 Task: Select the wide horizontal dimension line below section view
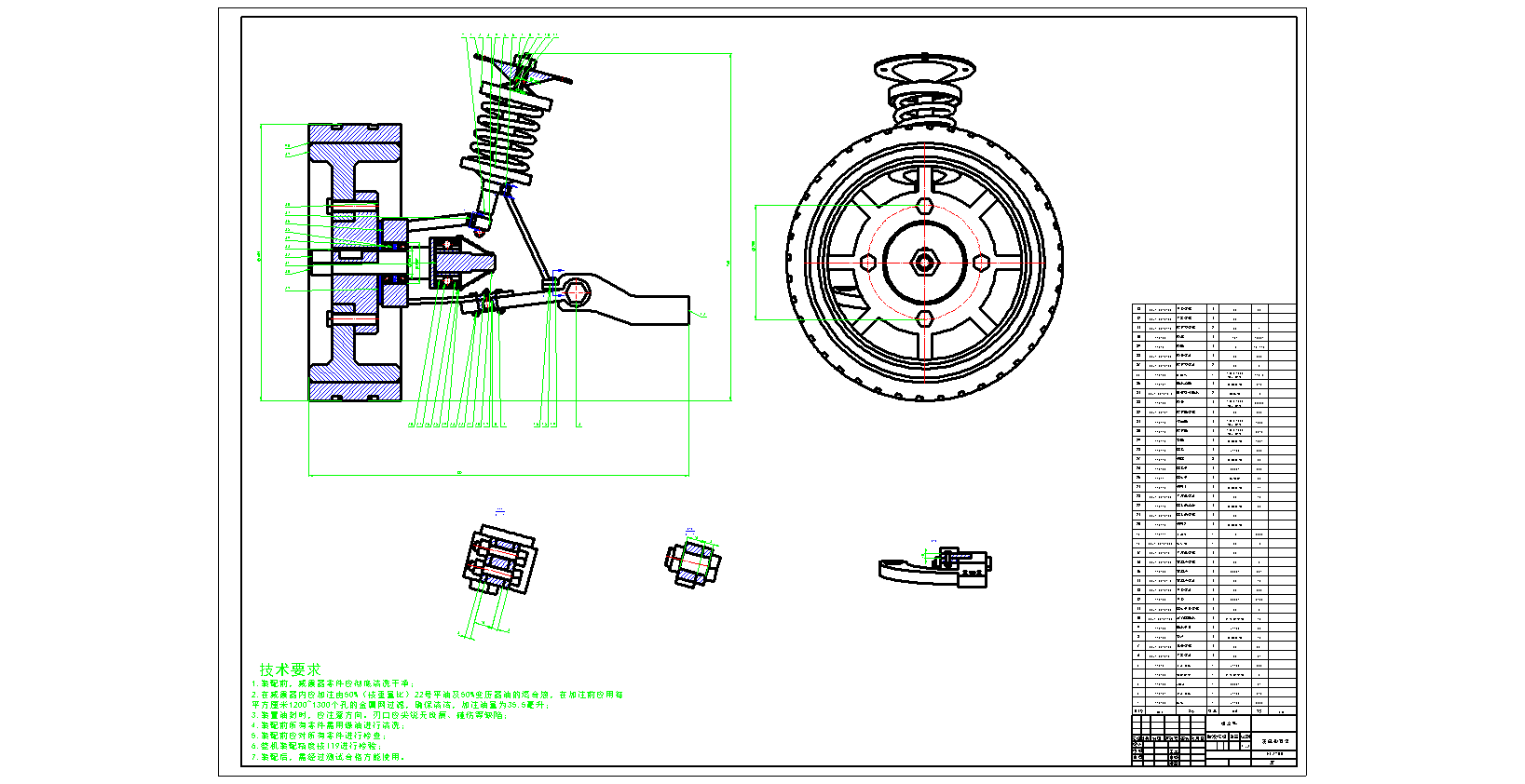pos(498,475)
